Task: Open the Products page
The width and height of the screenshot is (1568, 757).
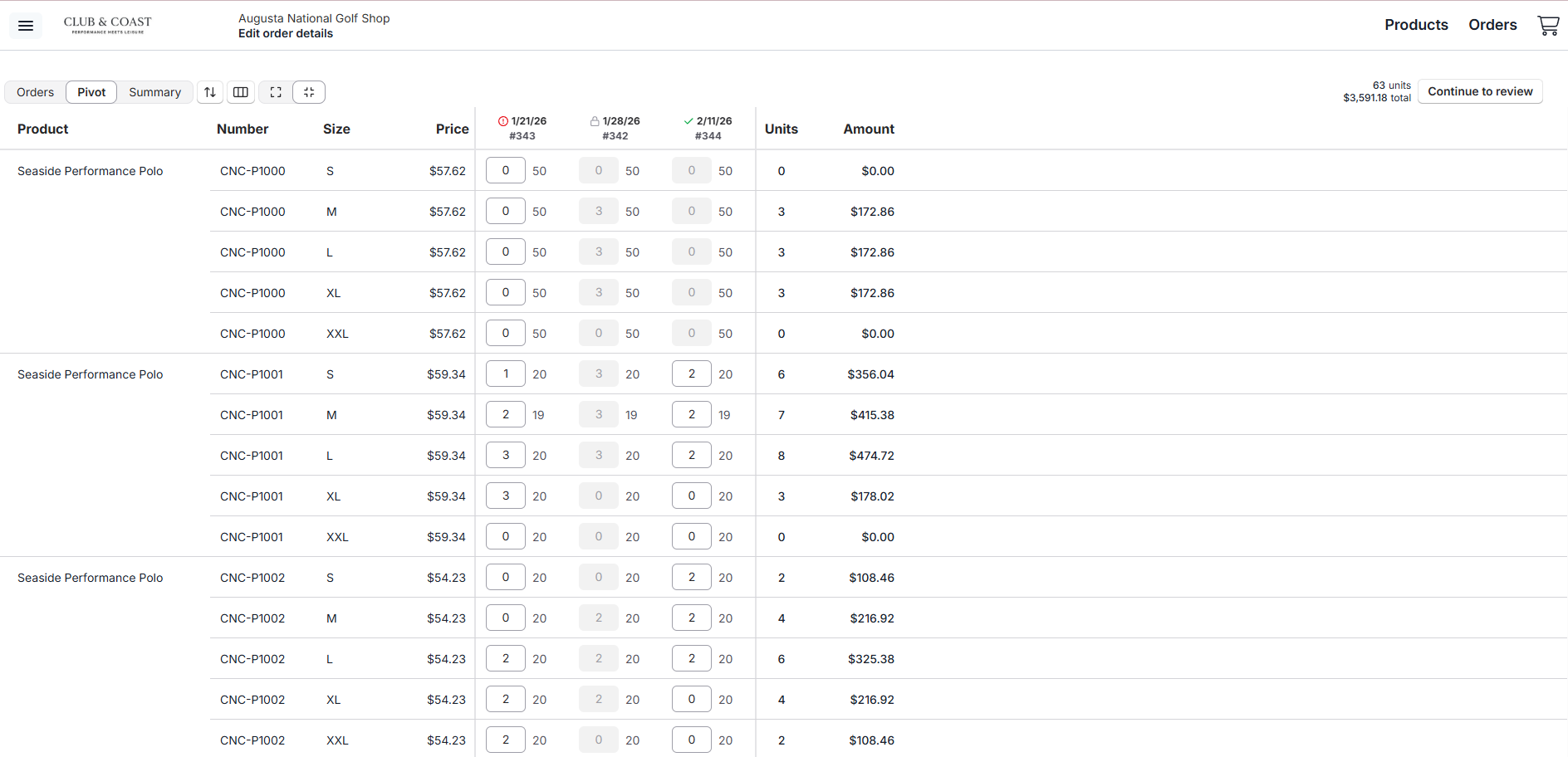Action: (1416, 25)
